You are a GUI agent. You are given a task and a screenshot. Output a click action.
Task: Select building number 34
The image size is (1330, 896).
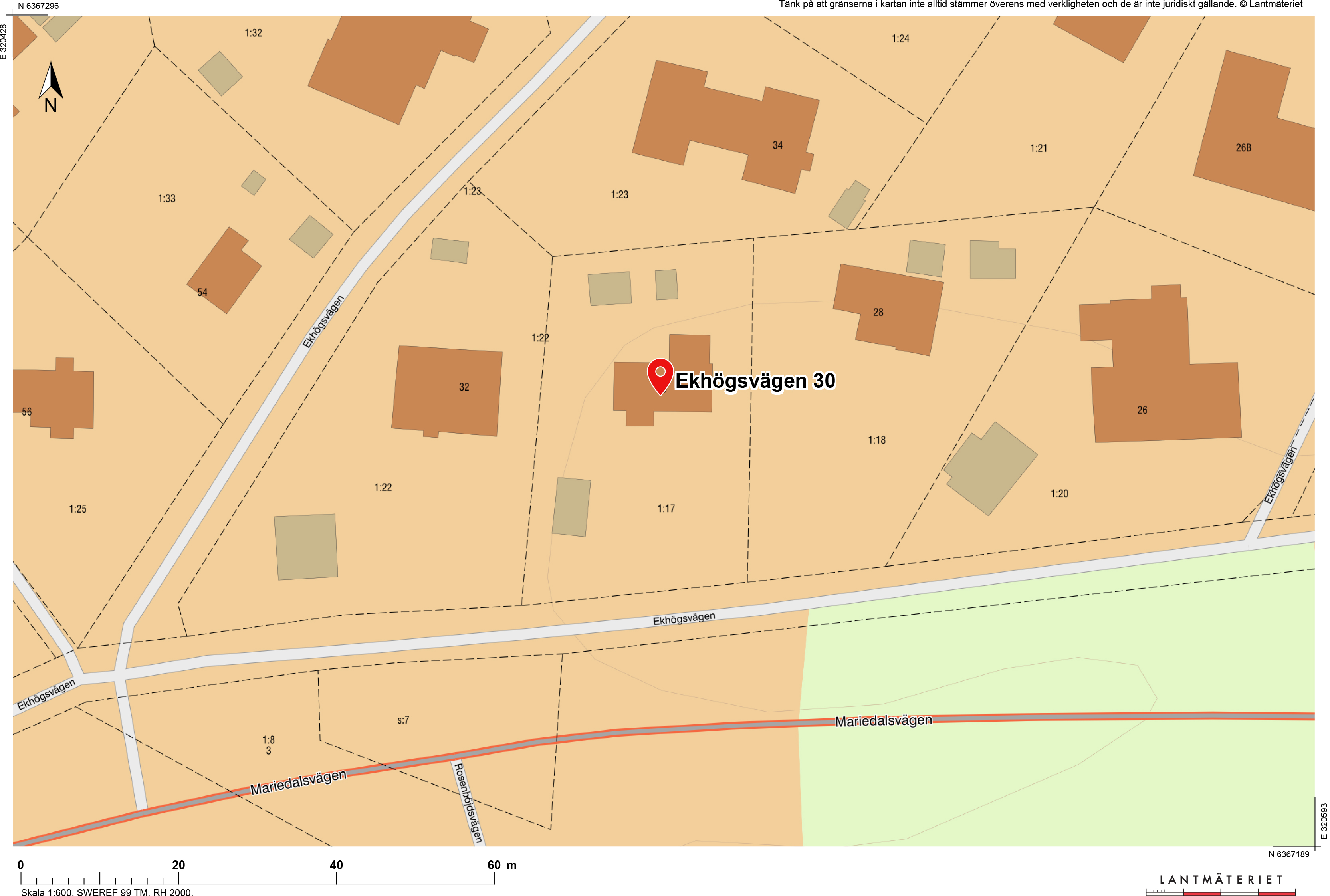tap(777, 146)
